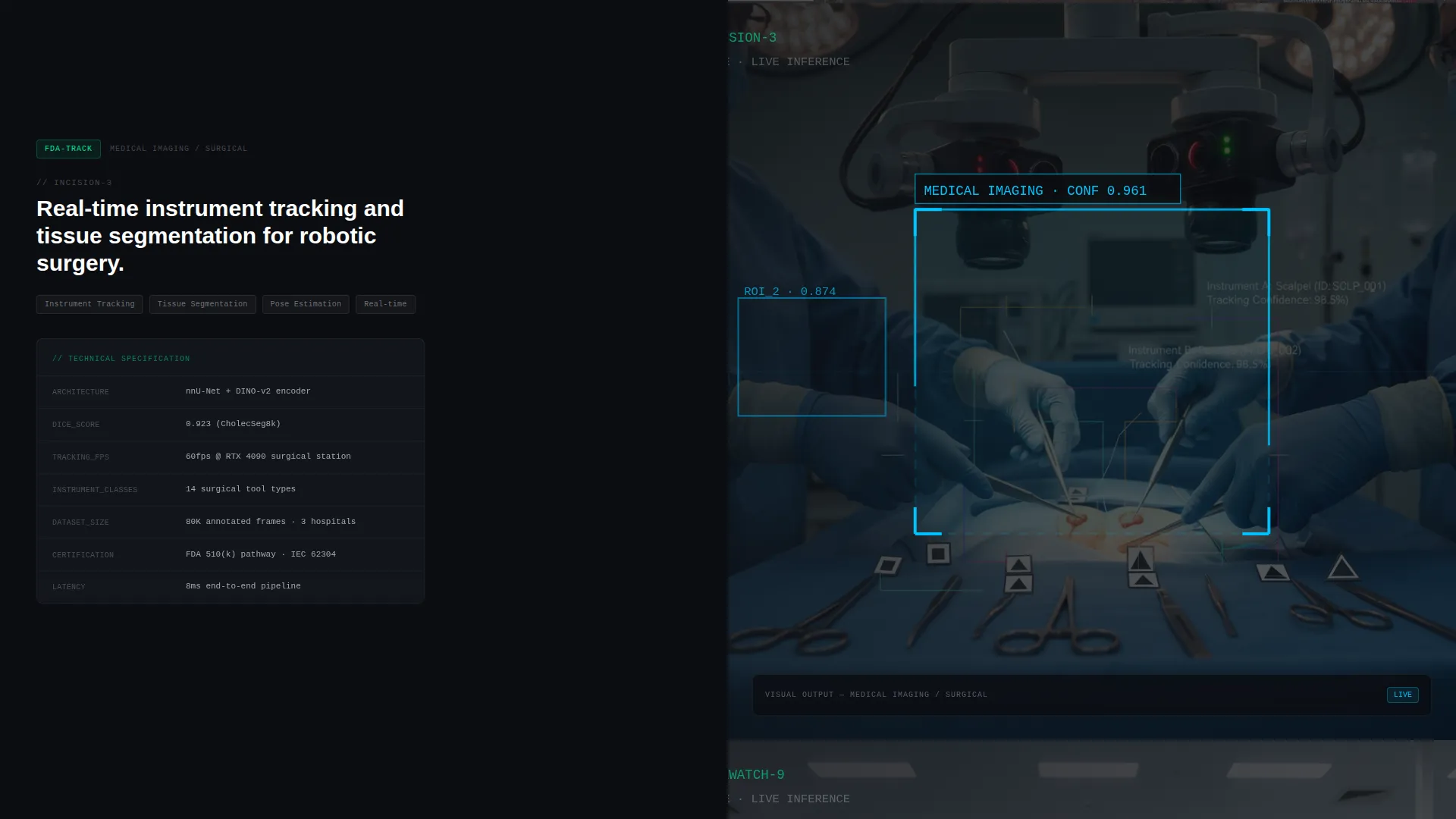Click the Real-time instrument tracking headline

(221, 236)
